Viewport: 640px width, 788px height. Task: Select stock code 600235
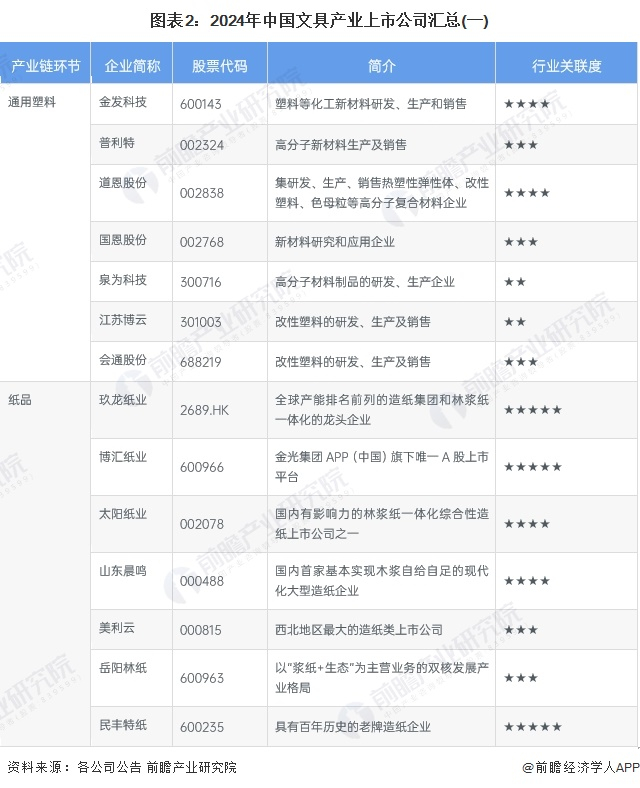tap(201, 727)
